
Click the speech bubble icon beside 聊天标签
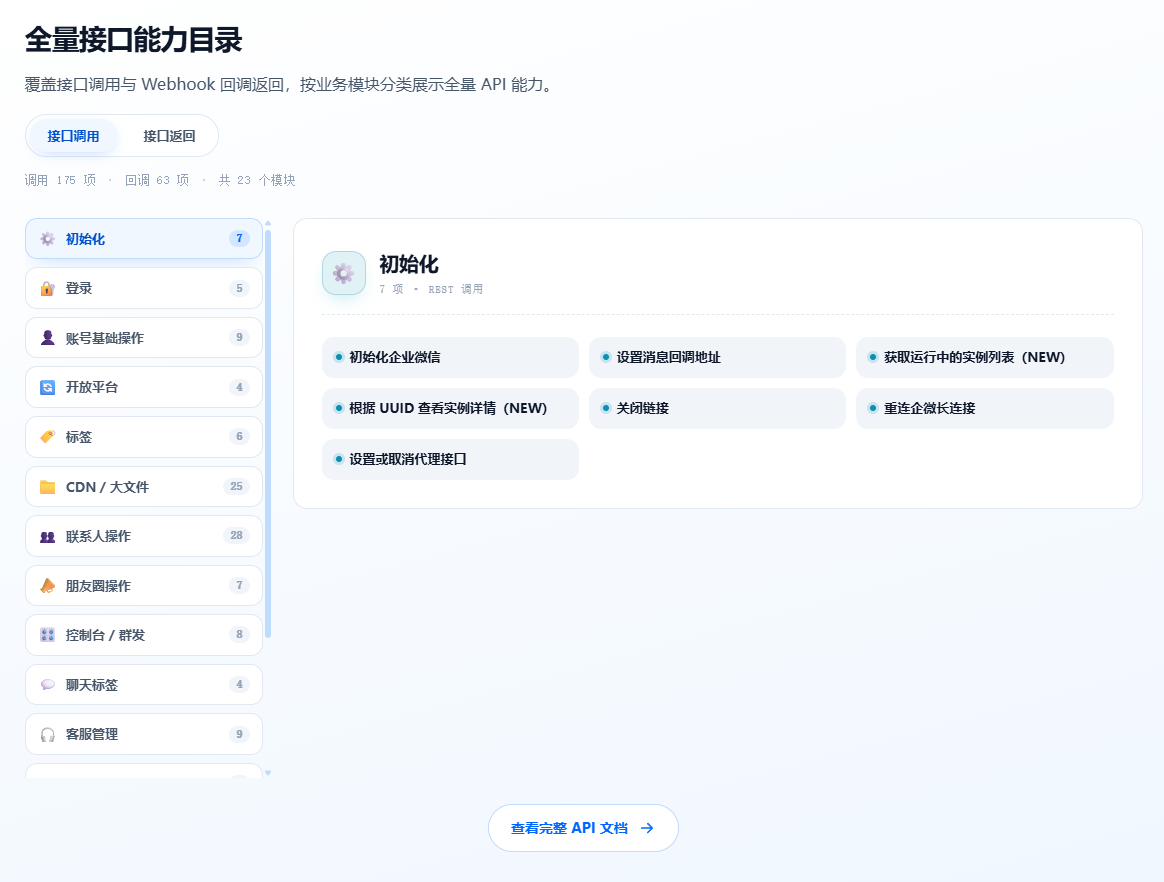(48, 685)
